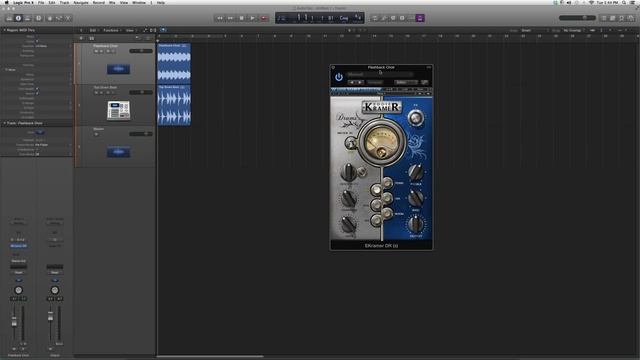Image resolution: width=640 pixels, height=360 pixels.
Task: Toggle Cycle mode next to LCD
Action: coord(375,18)
